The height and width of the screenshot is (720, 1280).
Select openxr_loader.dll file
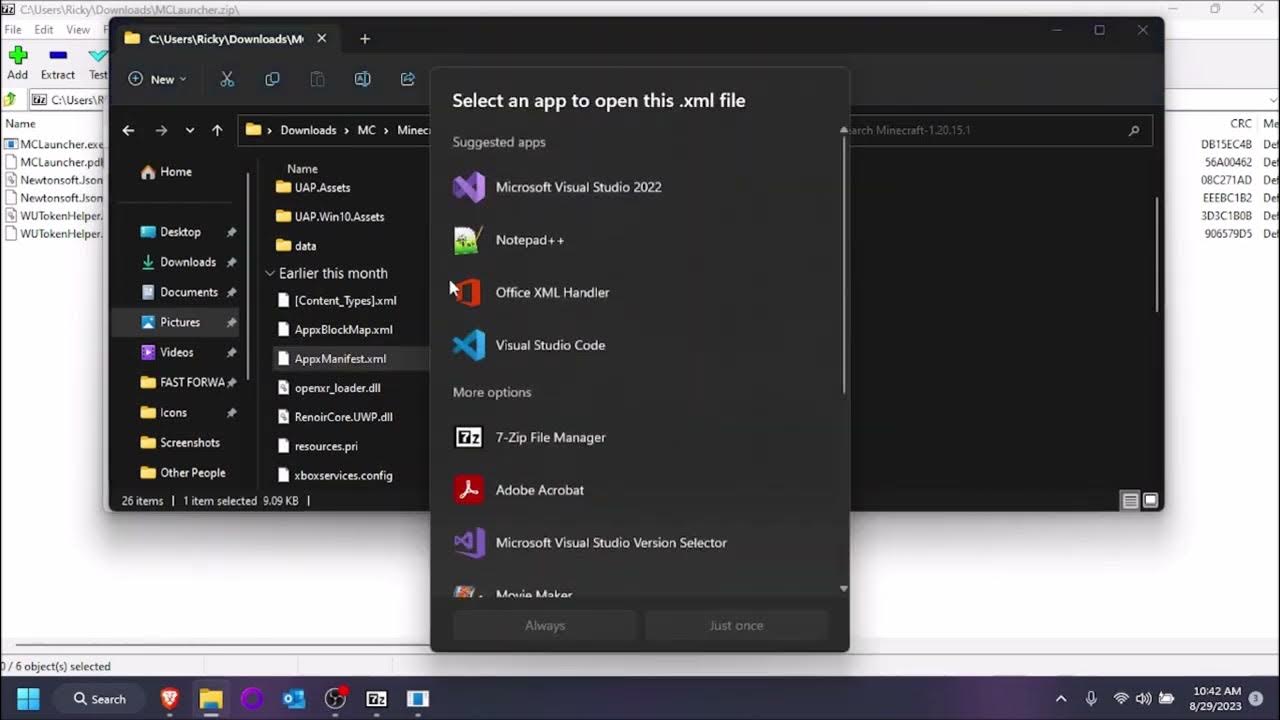click(x=337, y=388)
